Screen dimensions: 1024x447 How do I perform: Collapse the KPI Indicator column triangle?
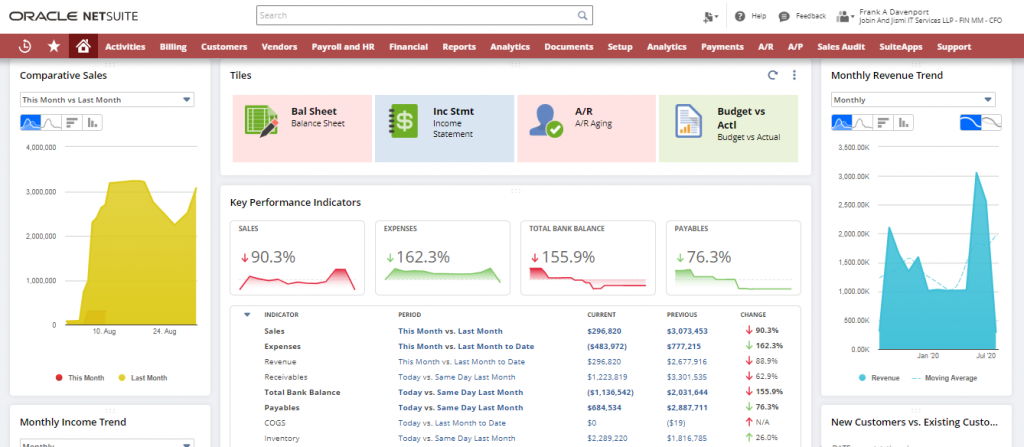point(247,314)
